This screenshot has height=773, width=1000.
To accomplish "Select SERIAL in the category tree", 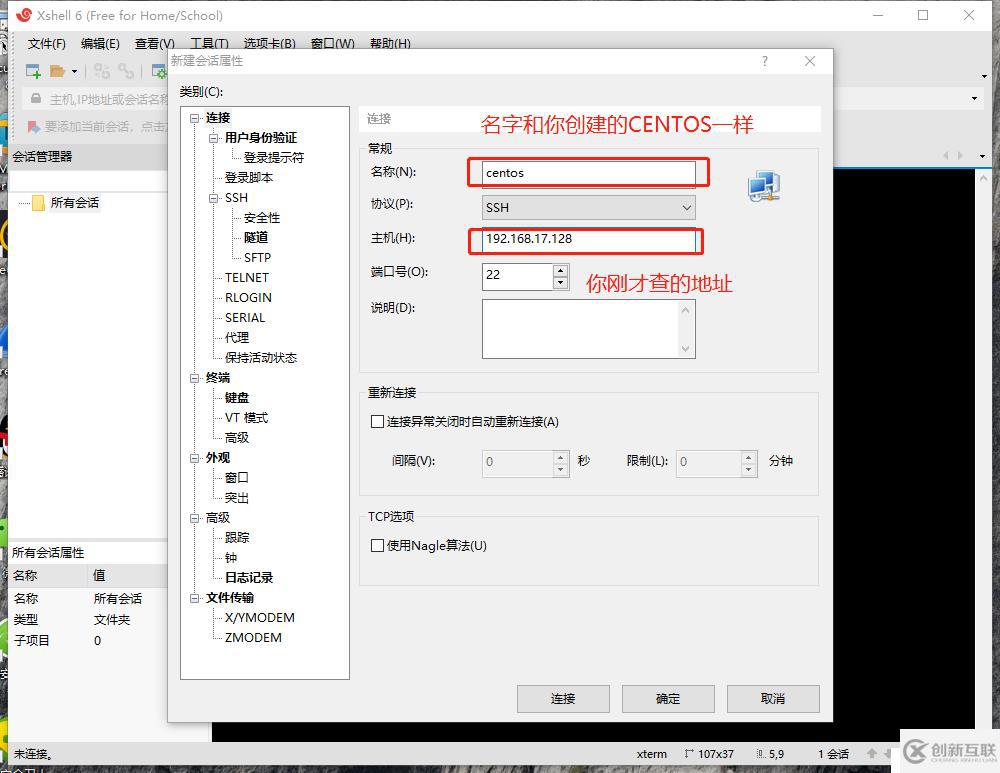I will [x=245, y=318].
